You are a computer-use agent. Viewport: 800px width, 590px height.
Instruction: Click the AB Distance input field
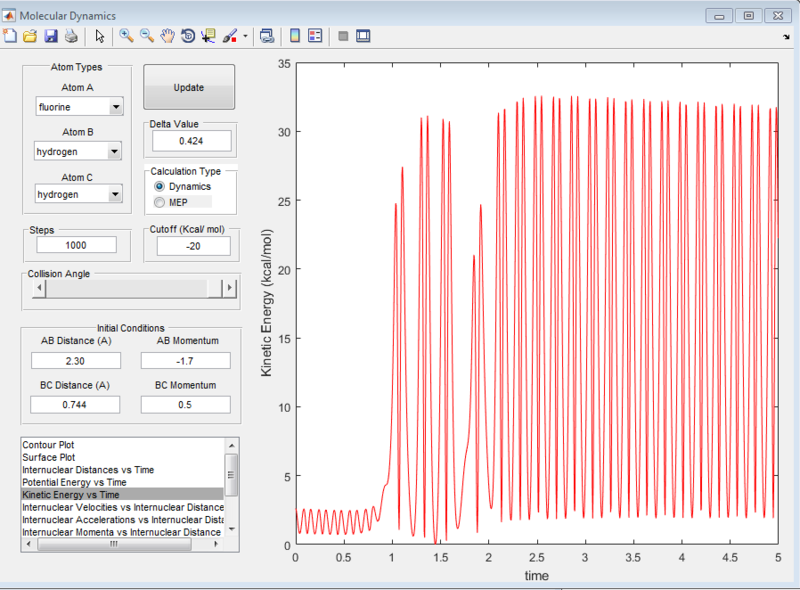click(76, 361)
